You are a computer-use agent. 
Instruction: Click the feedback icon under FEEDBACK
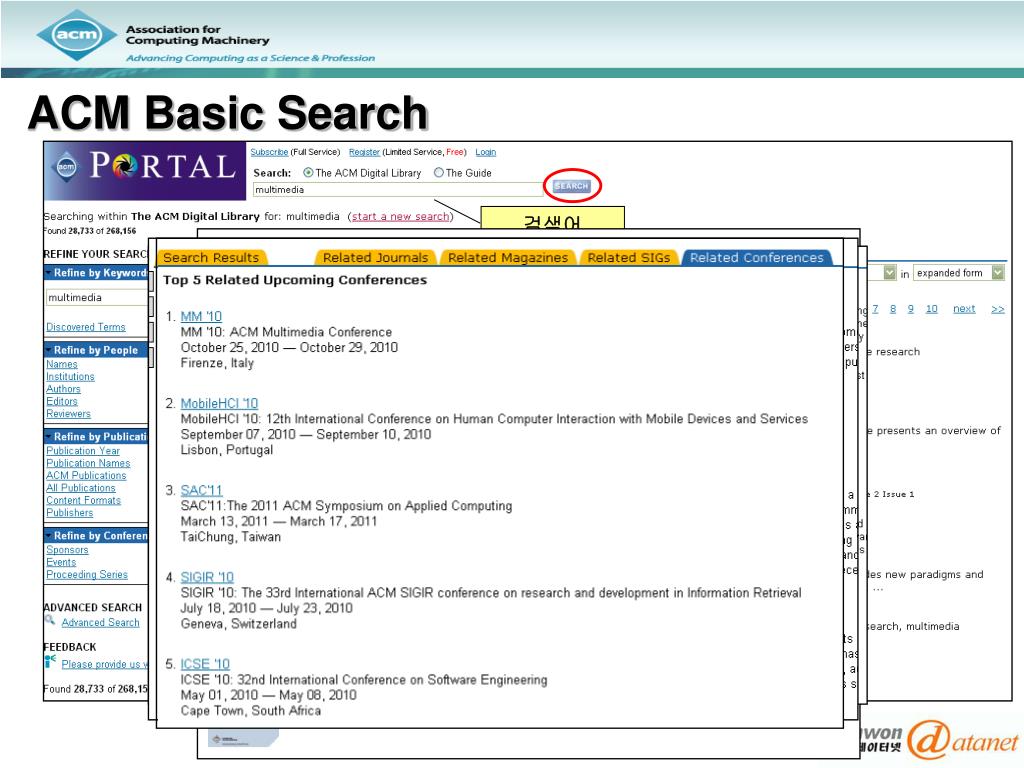click(x=50, y=662)
